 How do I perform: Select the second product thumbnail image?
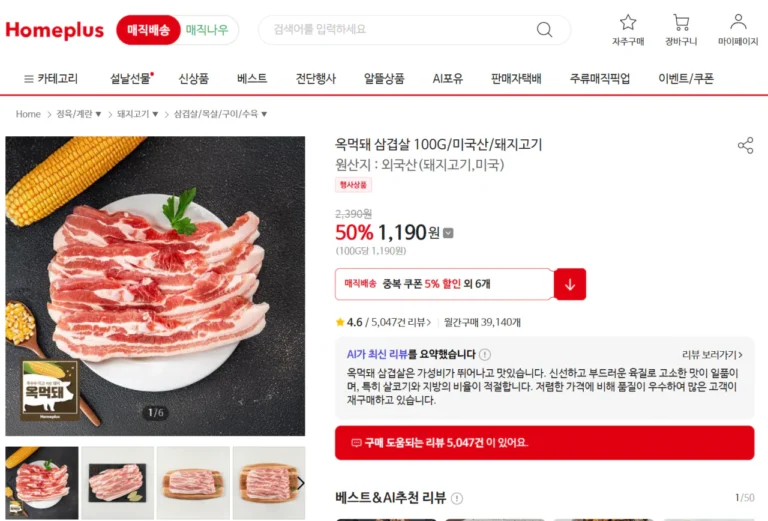[x=118, y=482]
